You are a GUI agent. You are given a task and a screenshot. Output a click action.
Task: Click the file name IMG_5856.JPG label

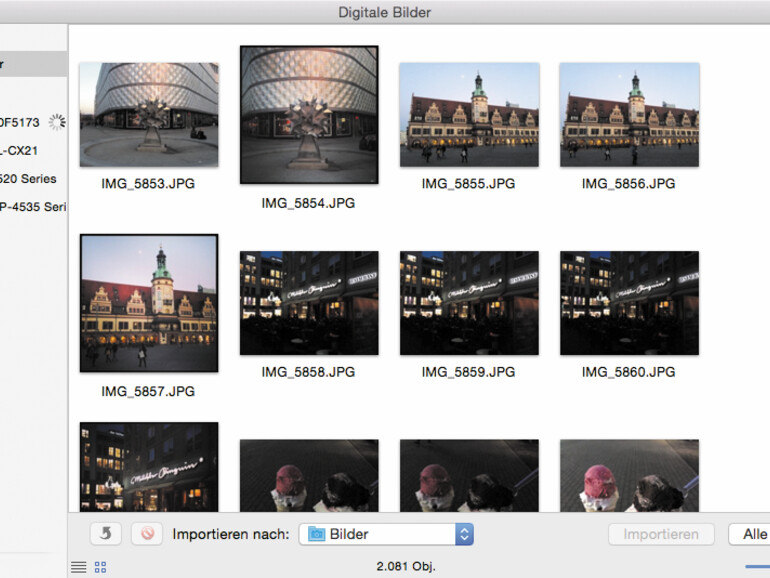click(629, 184)
